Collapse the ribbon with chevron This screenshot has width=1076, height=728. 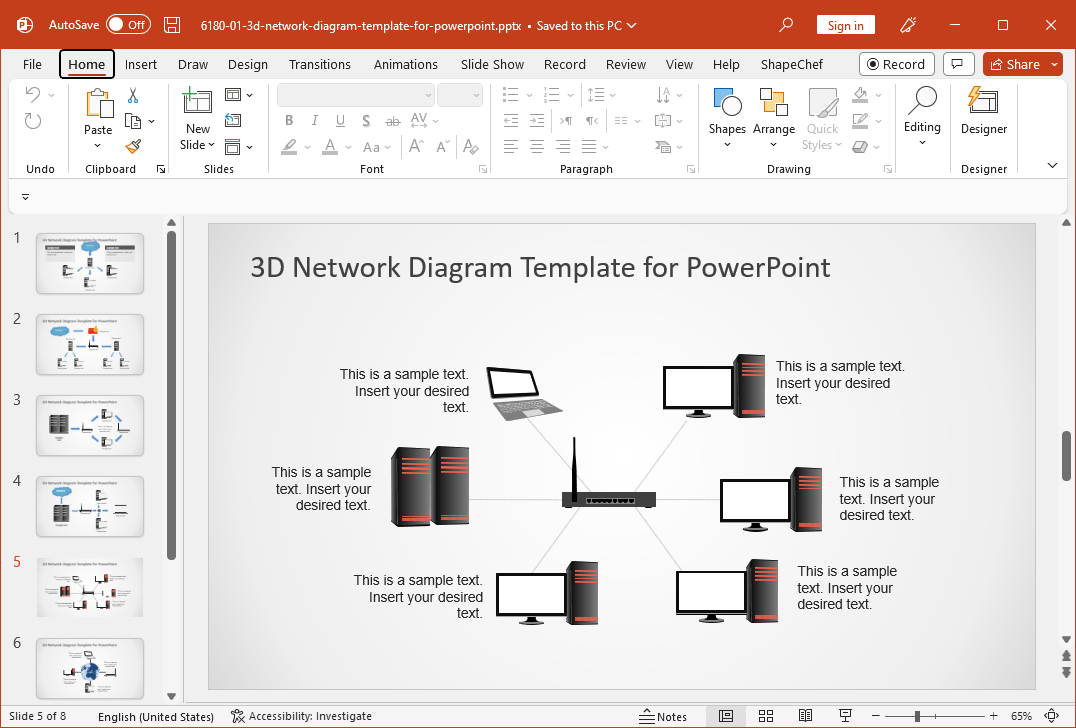point(1052,165)
